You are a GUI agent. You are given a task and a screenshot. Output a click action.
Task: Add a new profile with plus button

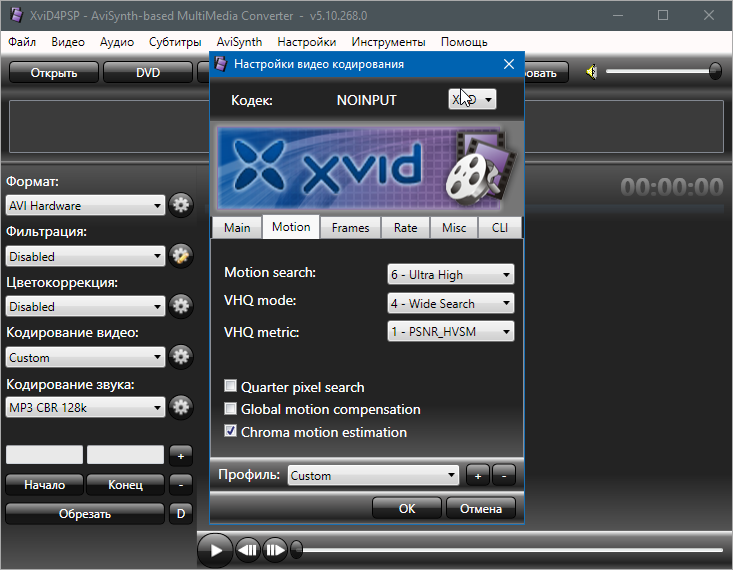[x=478, y=476]
